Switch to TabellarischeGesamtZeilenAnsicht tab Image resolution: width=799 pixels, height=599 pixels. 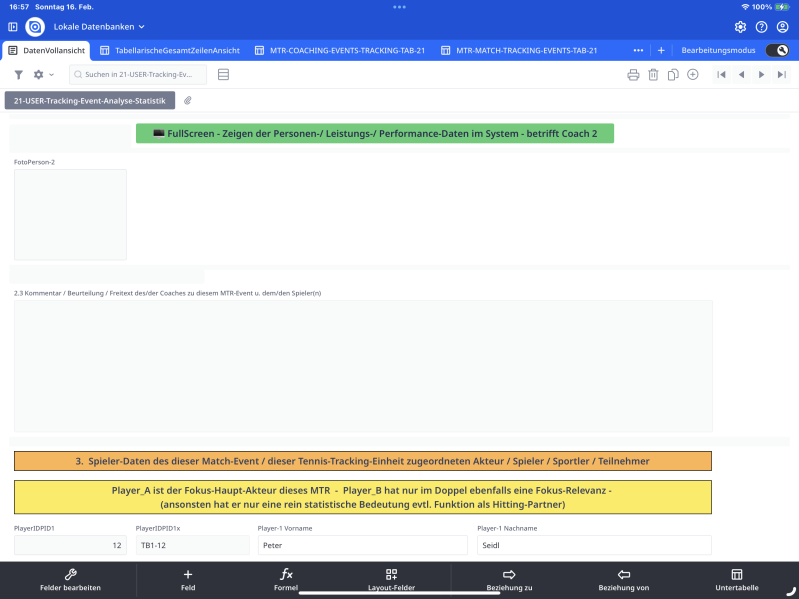click(x=170, y=50)
